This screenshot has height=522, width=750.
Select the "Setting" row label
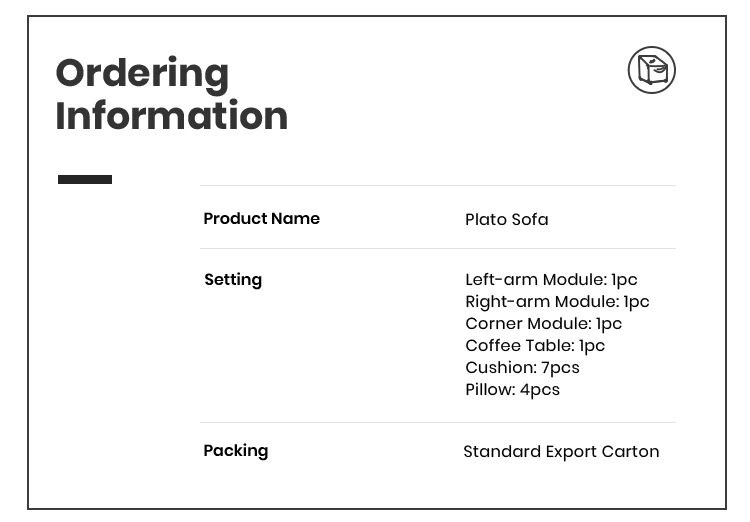[x=233, y=280]
